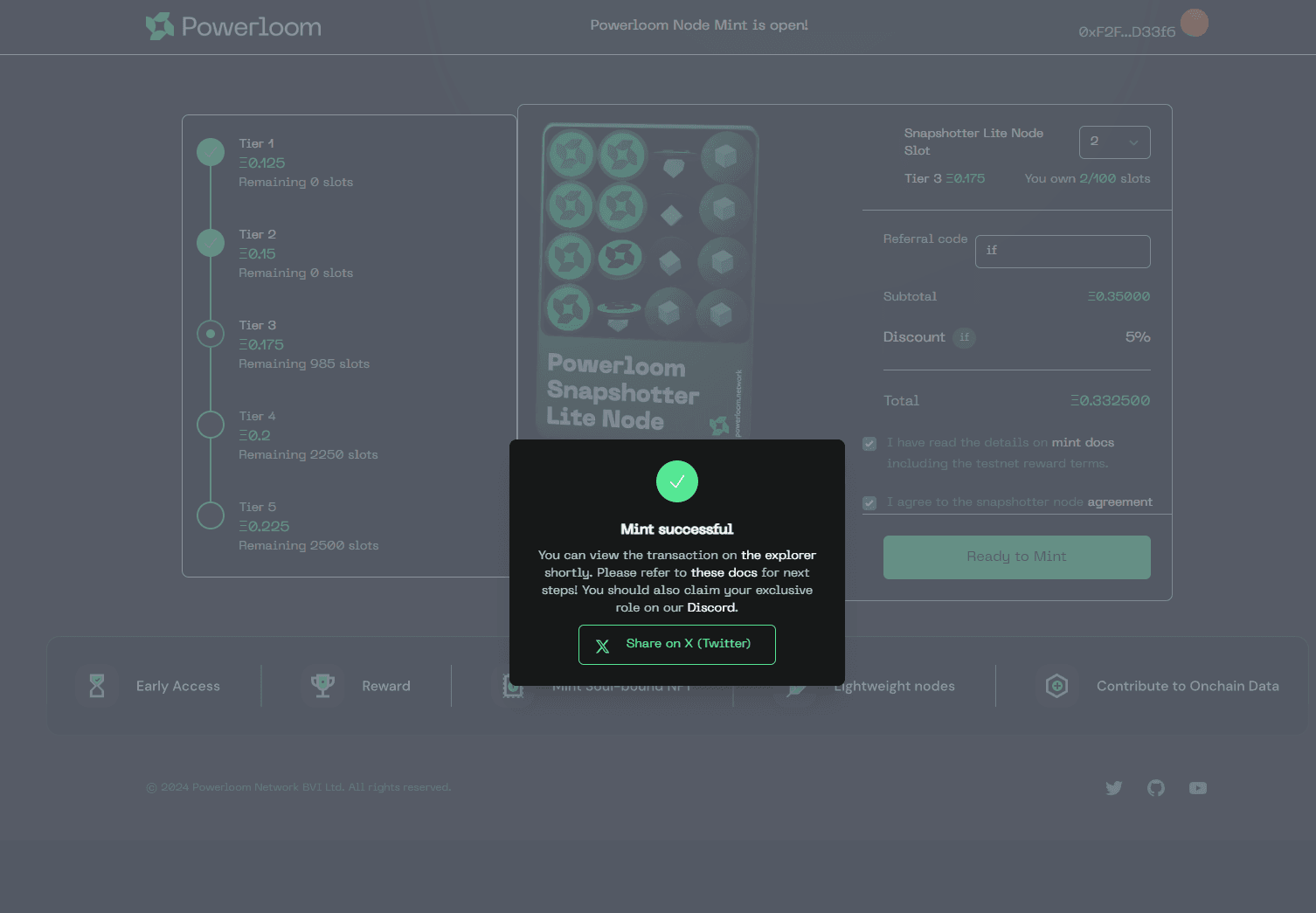Select the Reward feature label

(x=386, y=687)
